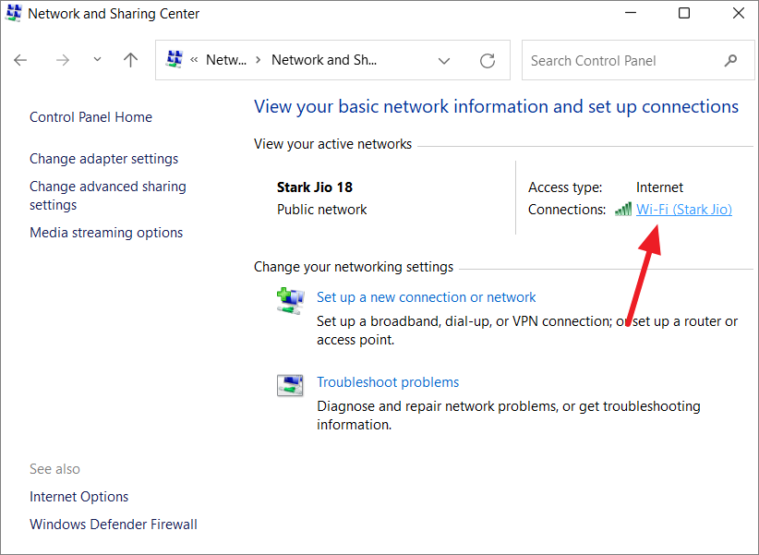This screenshot has height=555, width=759.
Task: Click the breadcrumb double-chevron overflow
Action: (194, 60)
